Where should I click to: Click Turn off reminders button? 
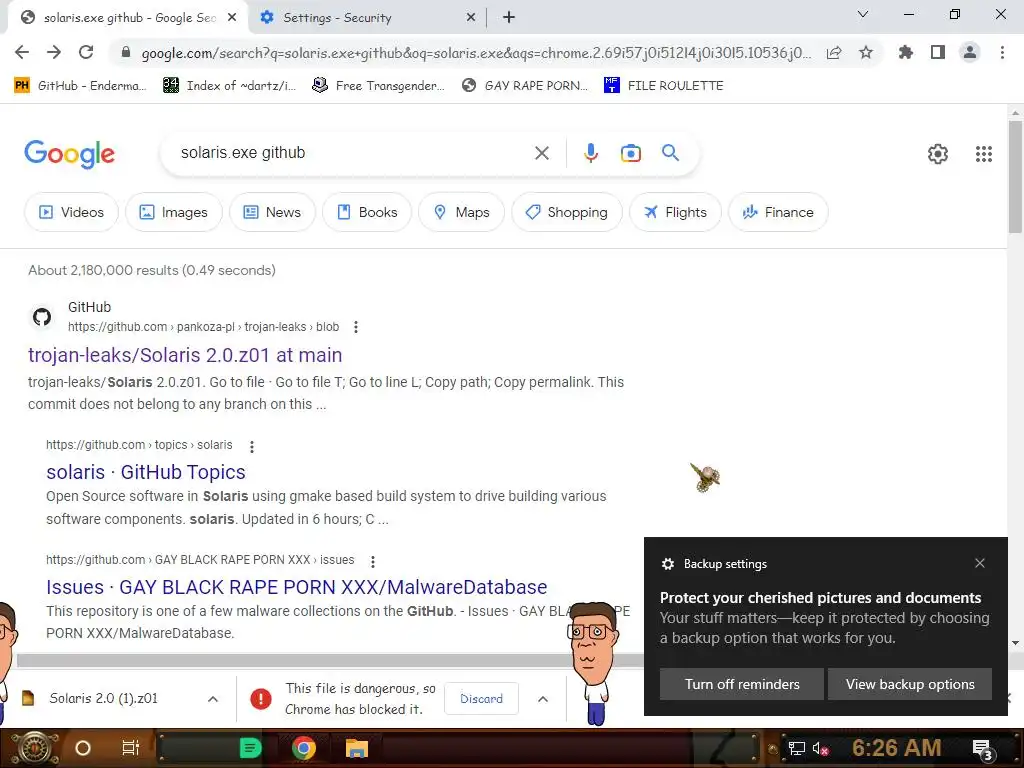click(741, 684)
